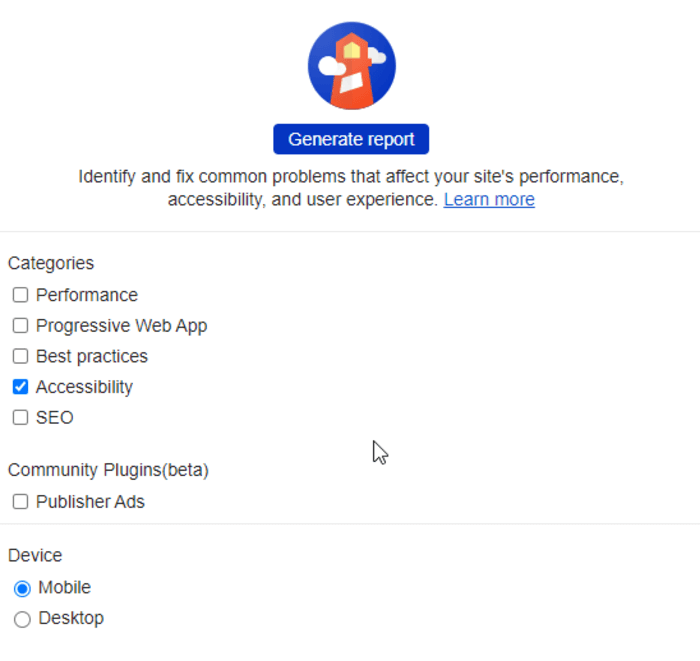Click the Accessibility label text

coord(84,387)
